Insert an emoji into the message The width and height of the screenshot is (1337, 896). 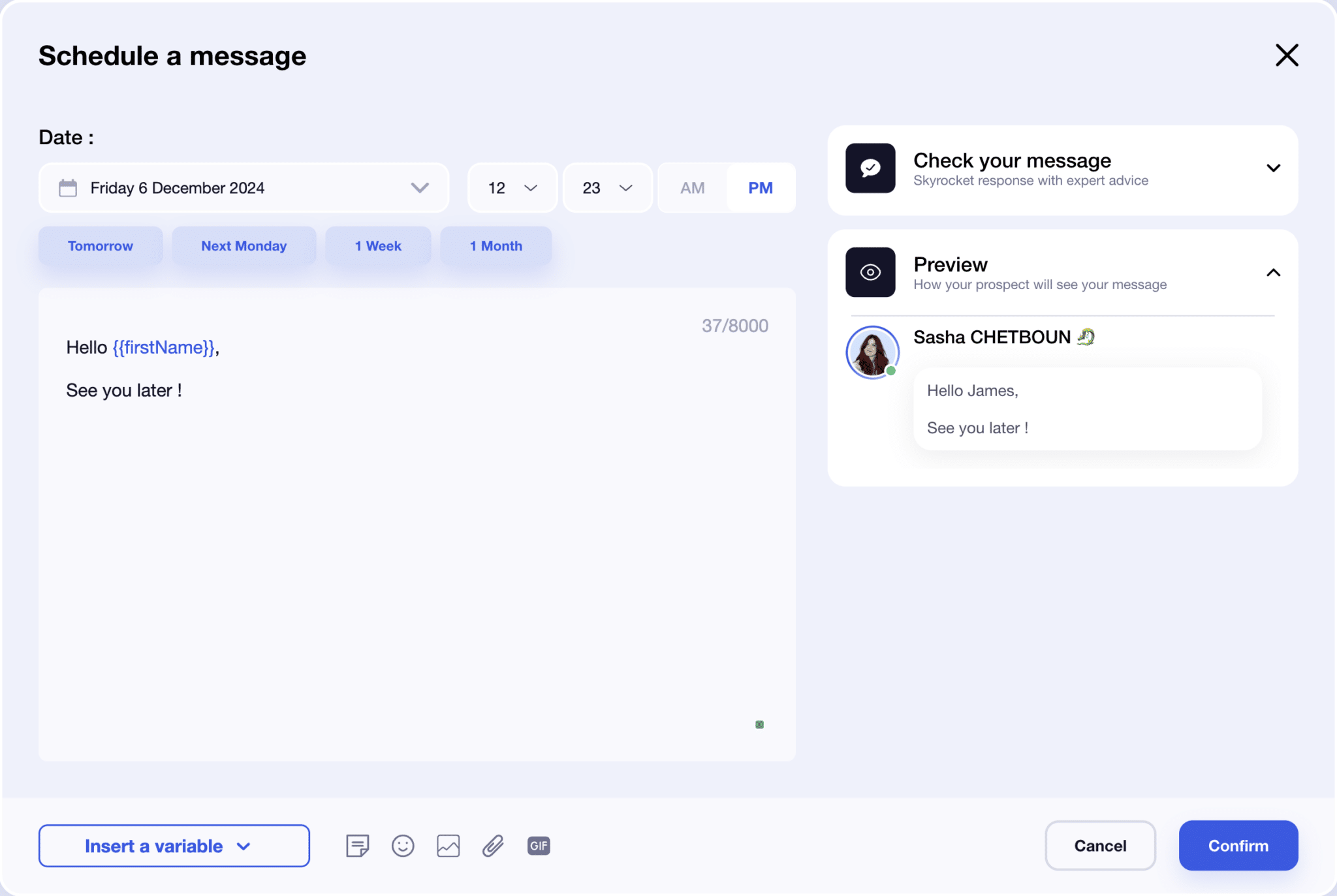click(402, 846)
